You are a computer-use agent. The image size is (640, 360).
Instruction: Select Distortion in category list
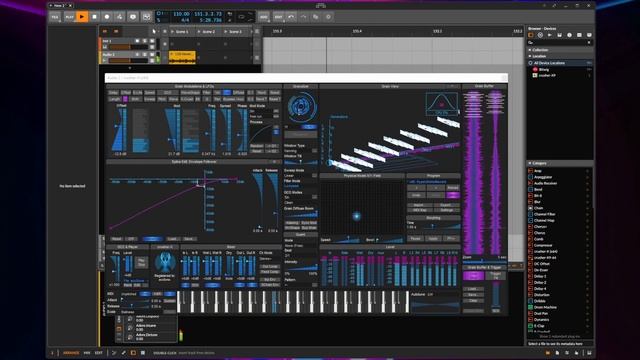(x=542, y=295)
